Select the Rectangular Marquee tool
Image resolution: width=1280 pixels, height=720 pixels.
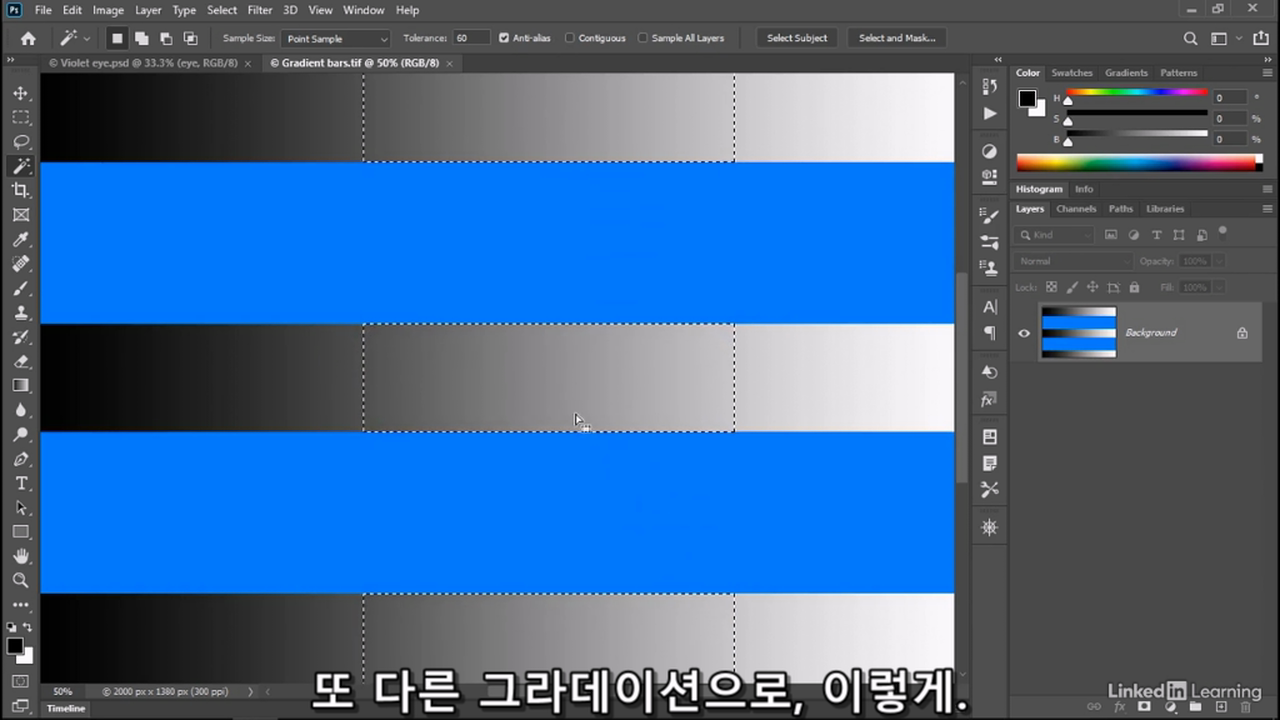click(x=21, y=117)
